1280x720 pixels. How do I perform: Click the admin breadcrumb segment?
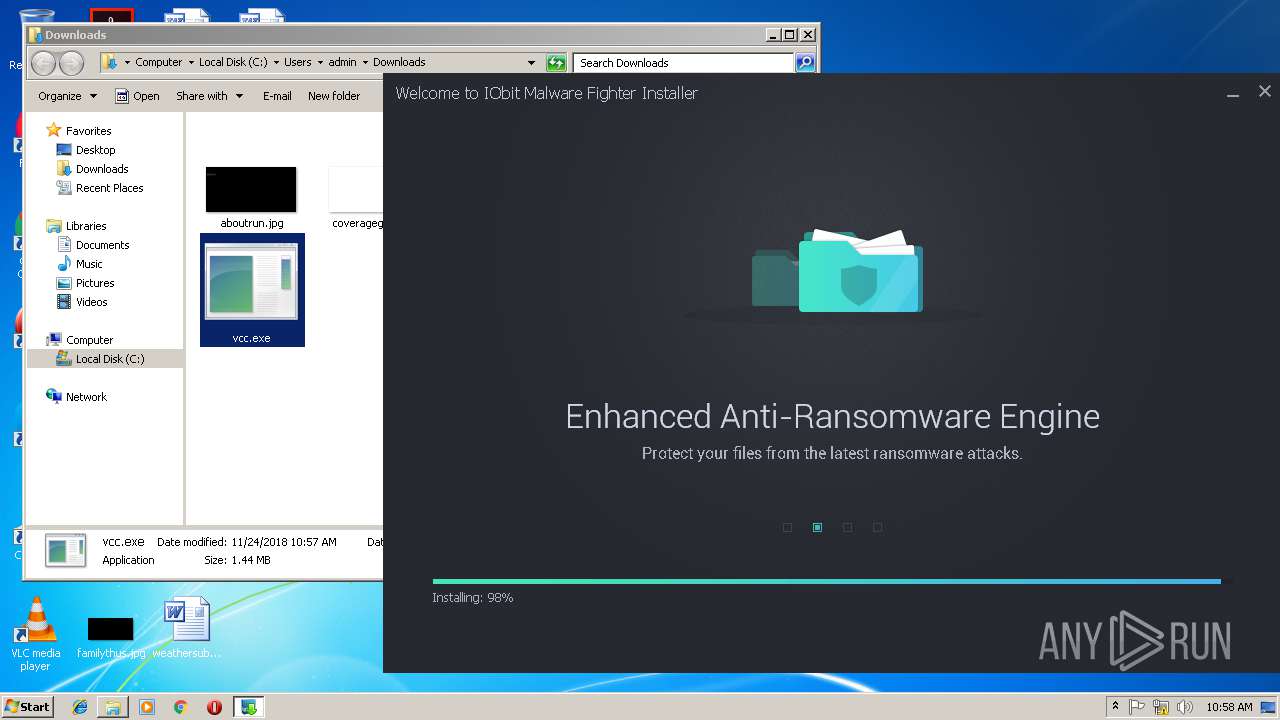342,62
